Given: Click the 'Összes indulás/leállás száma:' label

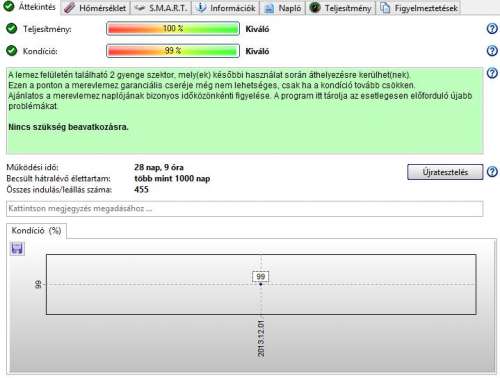Looking at the screenshot, I should (59, 190).
